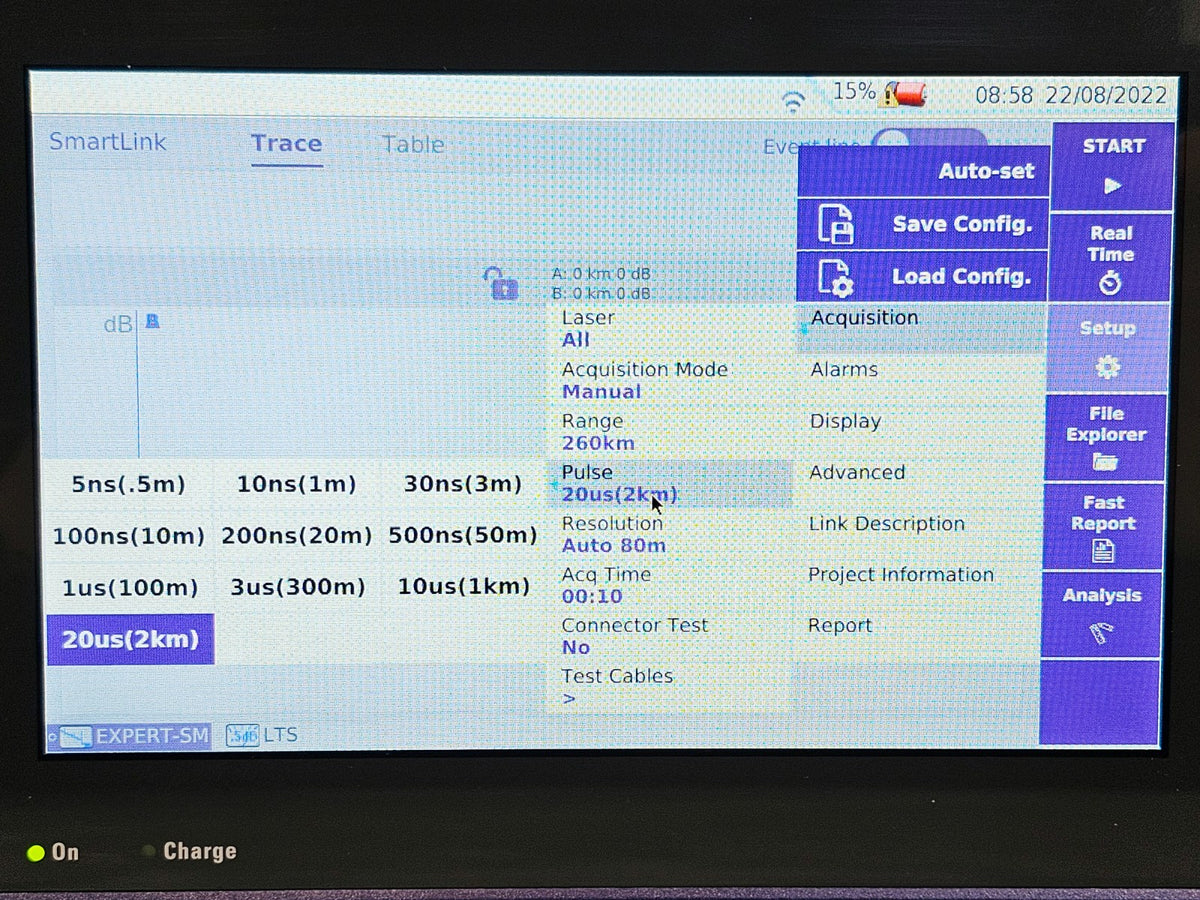This screenshot has height=900, width=1200.
Task: Choose the 500ns(50m) pulse width
Action: pos(463,536)
